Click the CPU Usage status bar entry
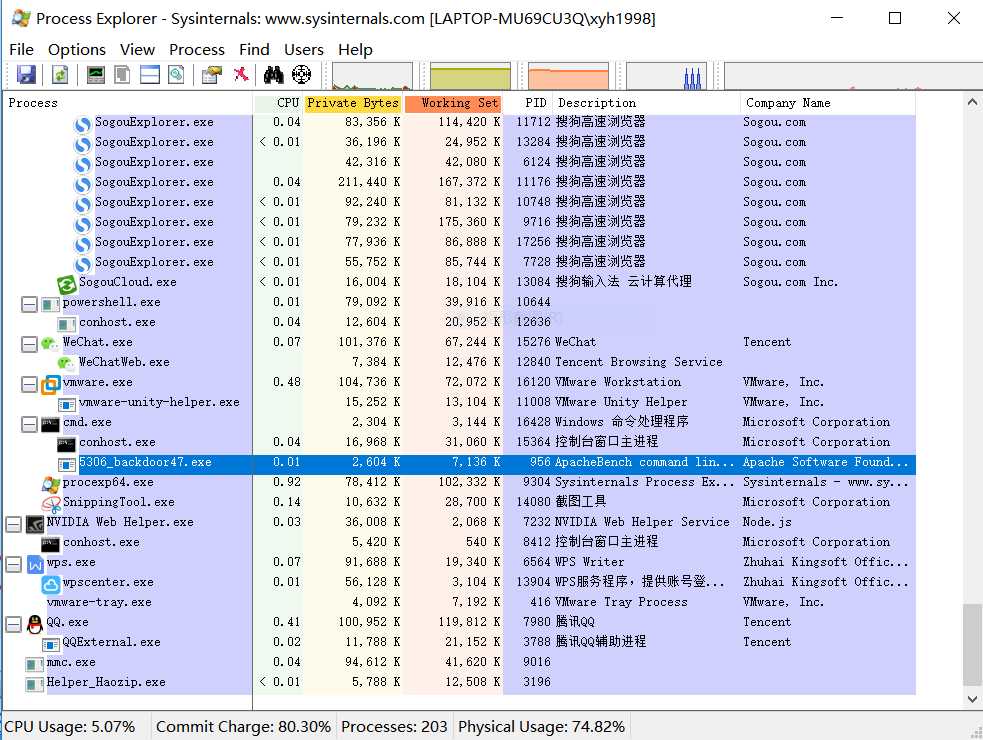The image size is (983, 740). pos(70,727)
